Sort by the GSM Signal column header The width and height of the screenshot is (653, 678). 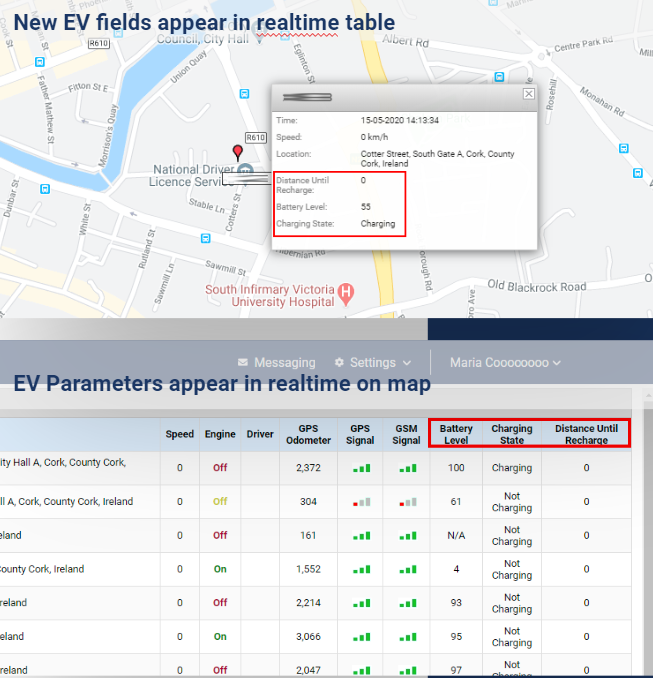pos(406,434)
